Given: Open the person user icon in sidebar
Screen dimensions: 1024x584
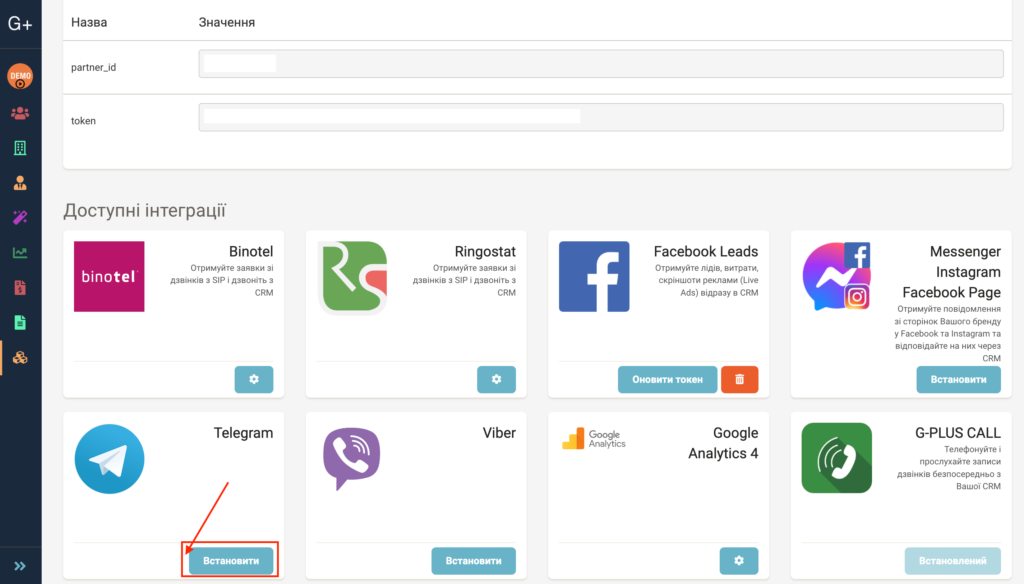Looking at the screenshot, I should (x=20, y=183).
